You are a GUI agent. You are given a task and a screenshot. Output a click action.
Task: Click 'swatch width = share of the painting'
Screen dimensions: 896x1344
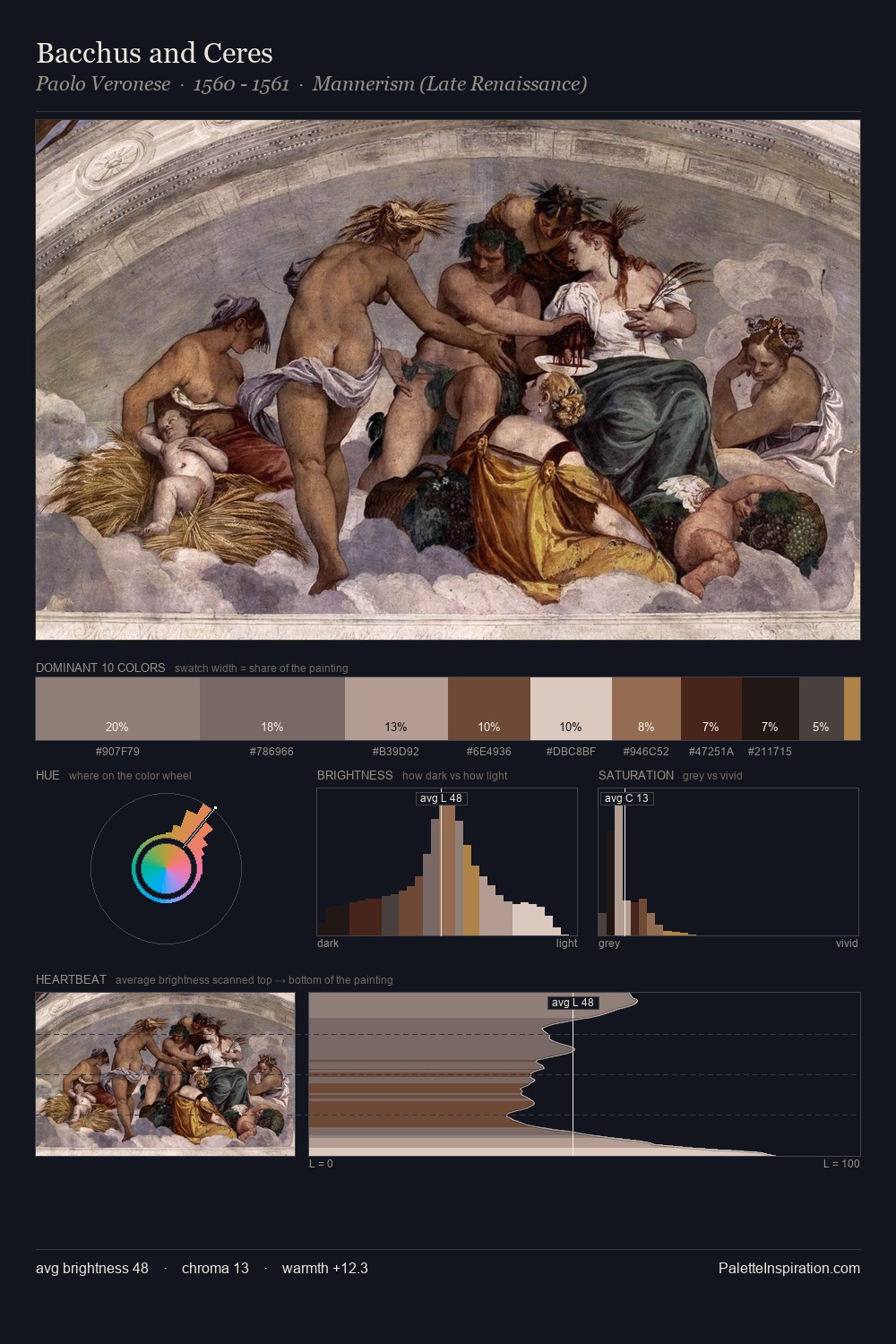(262, 668)
